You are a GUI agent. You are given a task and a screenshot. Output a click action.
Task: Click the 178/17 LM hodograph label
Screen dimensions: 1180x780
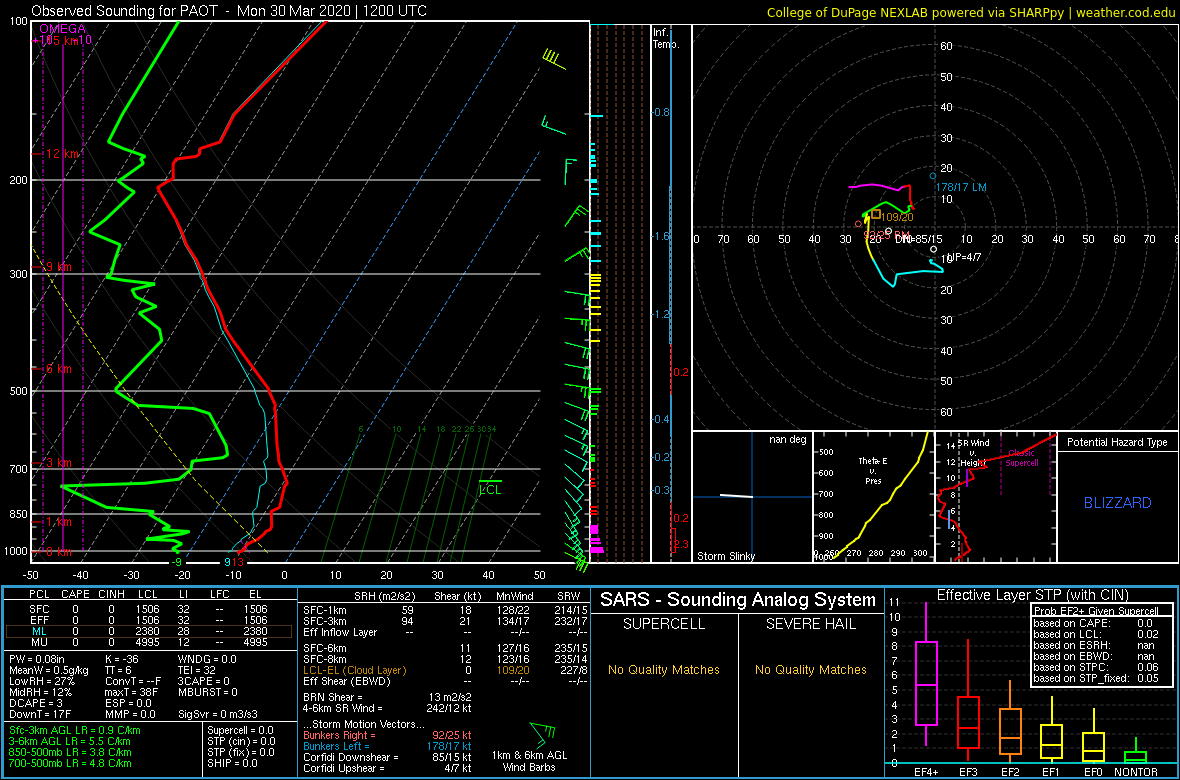click(x=960, y=187)
